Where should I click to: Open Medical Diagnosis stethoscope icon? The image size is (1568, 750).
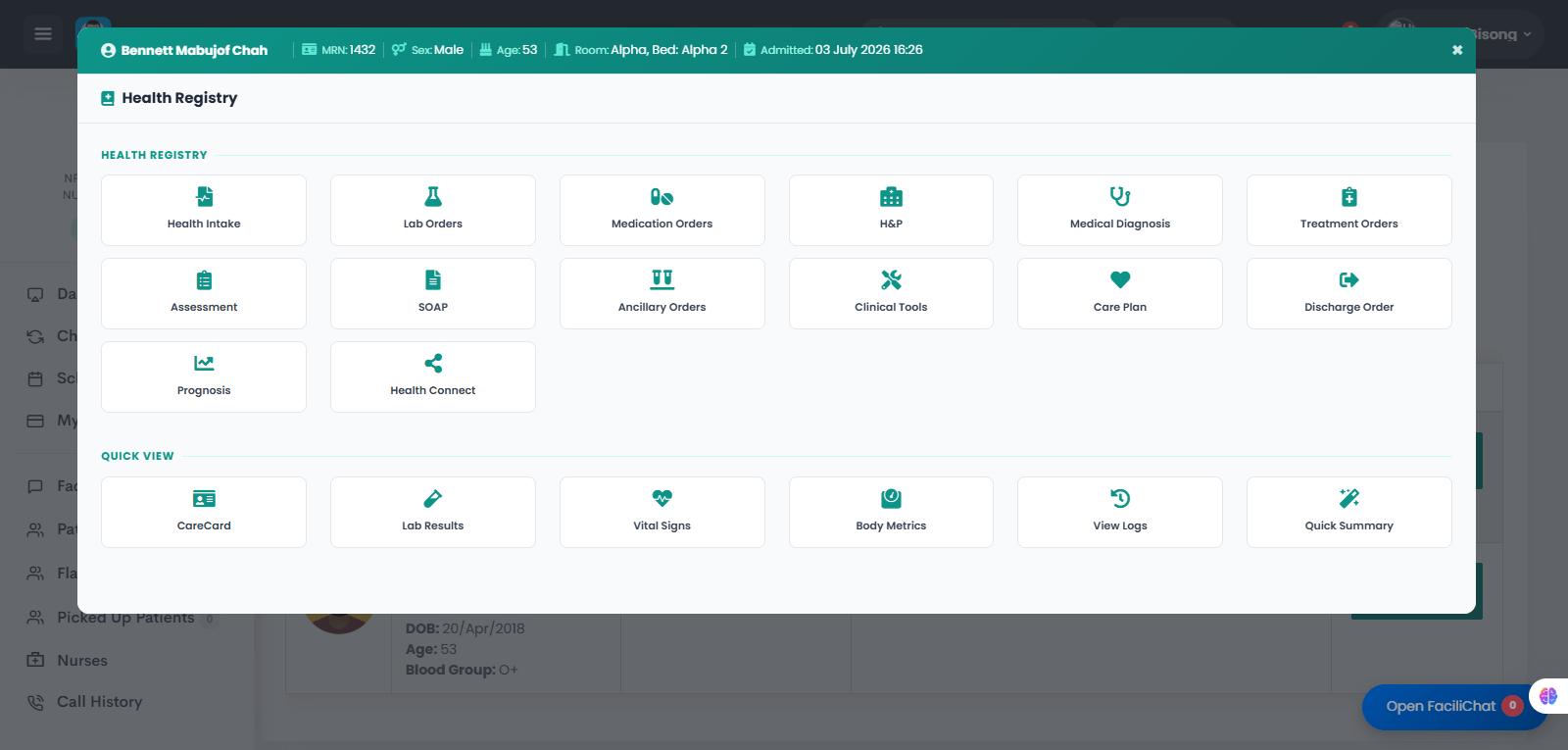(1120, 197)
